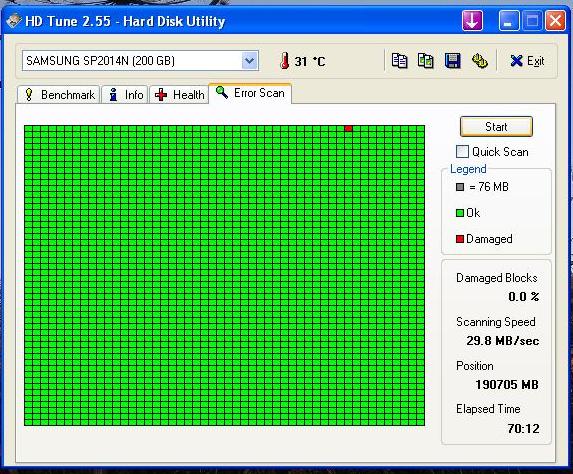Click the red Damaged legend swatch
The height and width of the screenshot is (474, 573).
(x=460, y=239)
